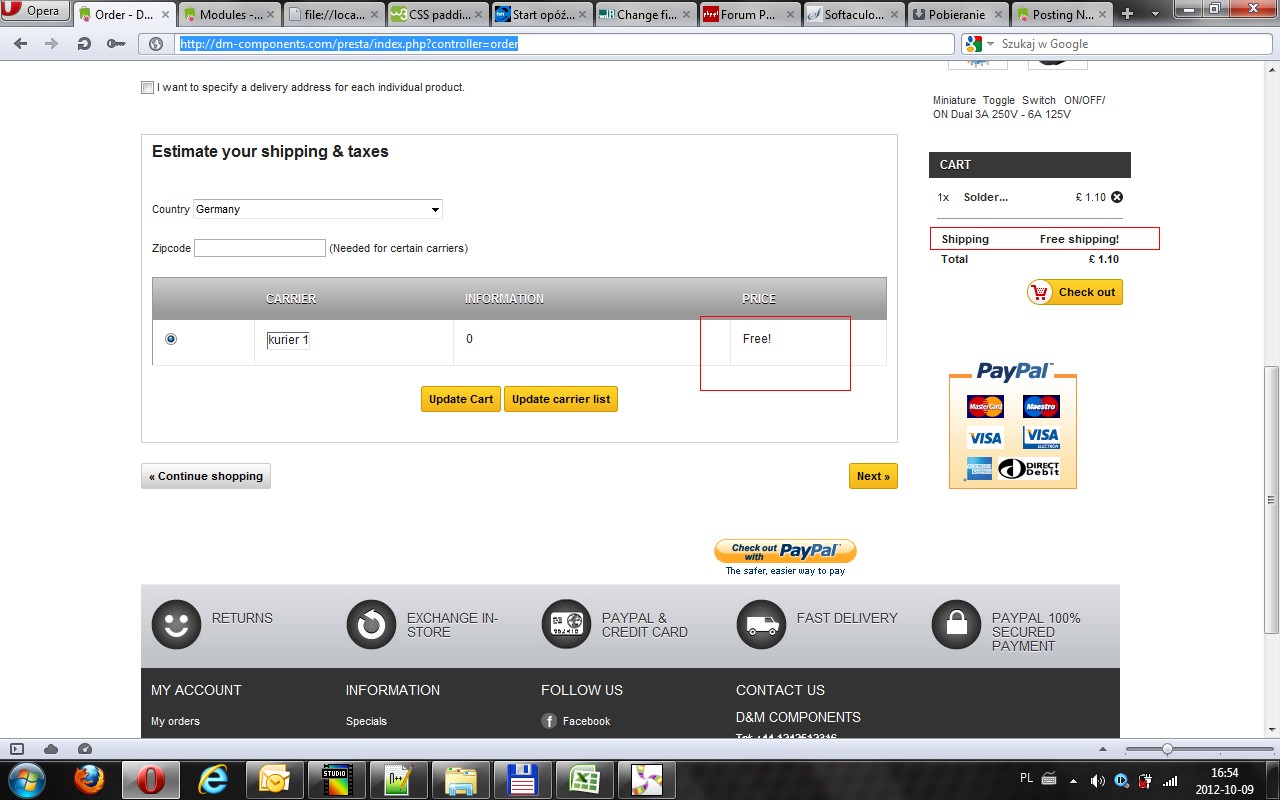The image size is (1280, 800).
Task: Reload the current page
Action: coord(85,44)
